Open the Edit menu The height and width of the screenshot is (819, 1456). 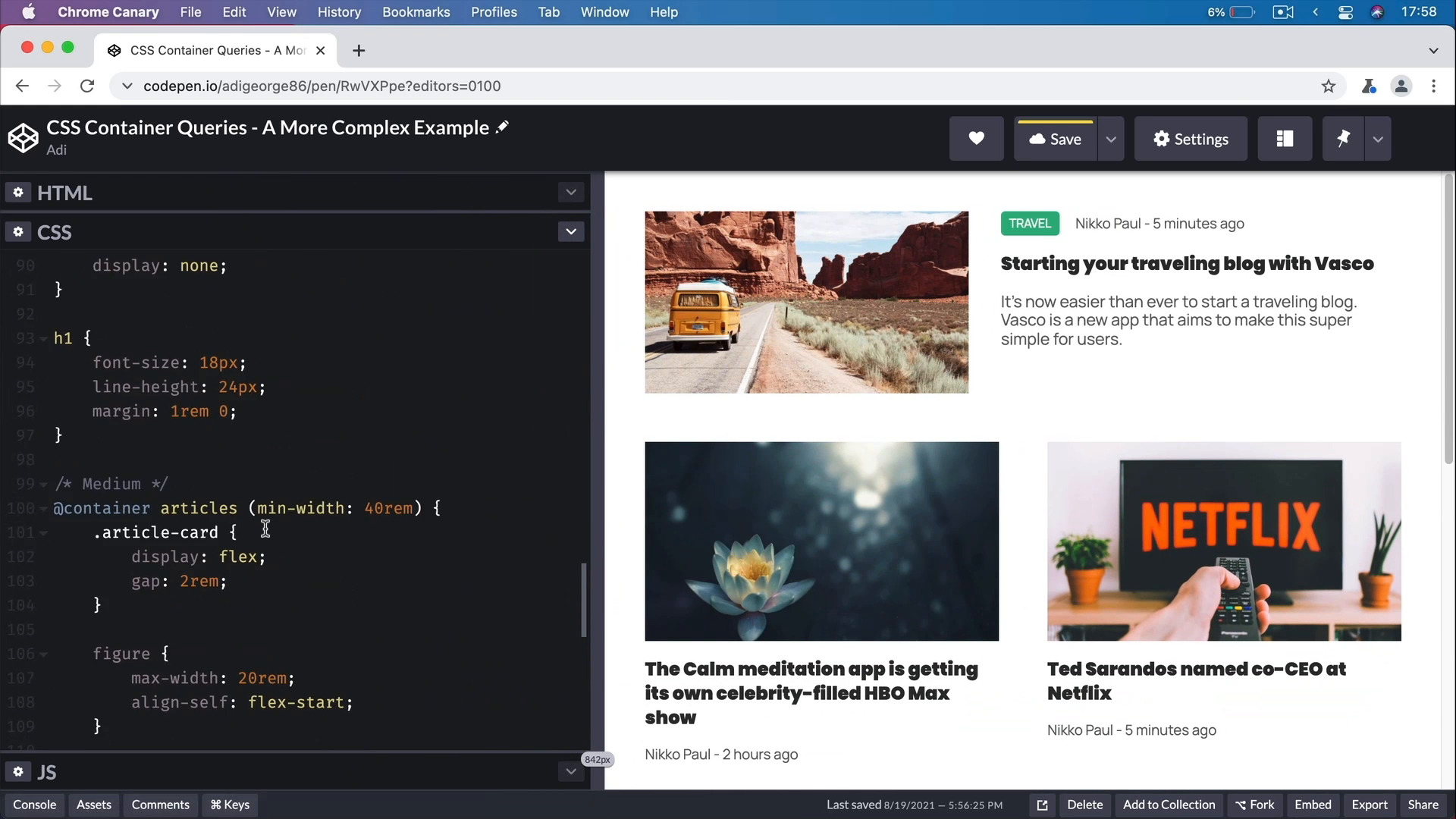[234, 12]
